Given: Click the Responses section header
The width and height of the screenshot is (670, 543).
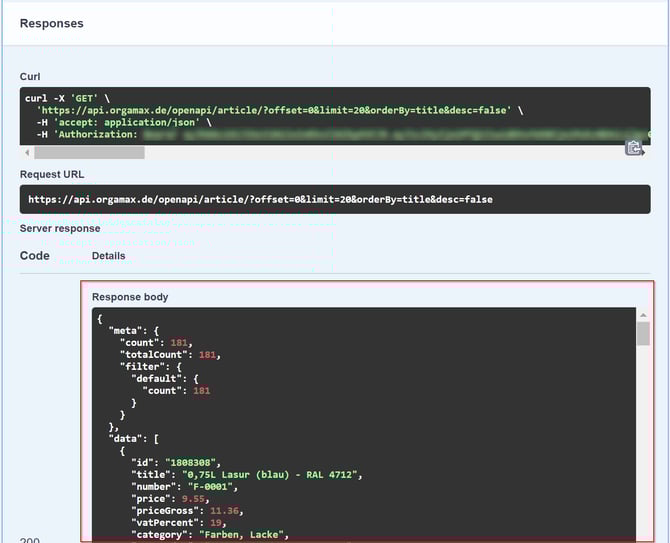Looking at the screenshot, I should (x=52, y=23).
